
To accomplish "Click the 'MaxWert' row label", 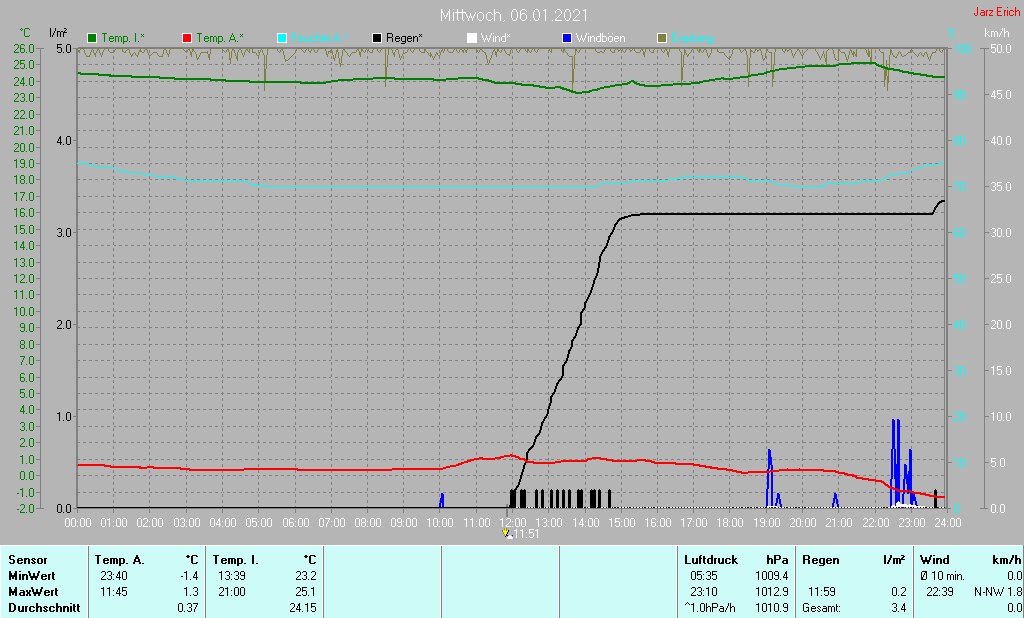I will tap(33, 592).
